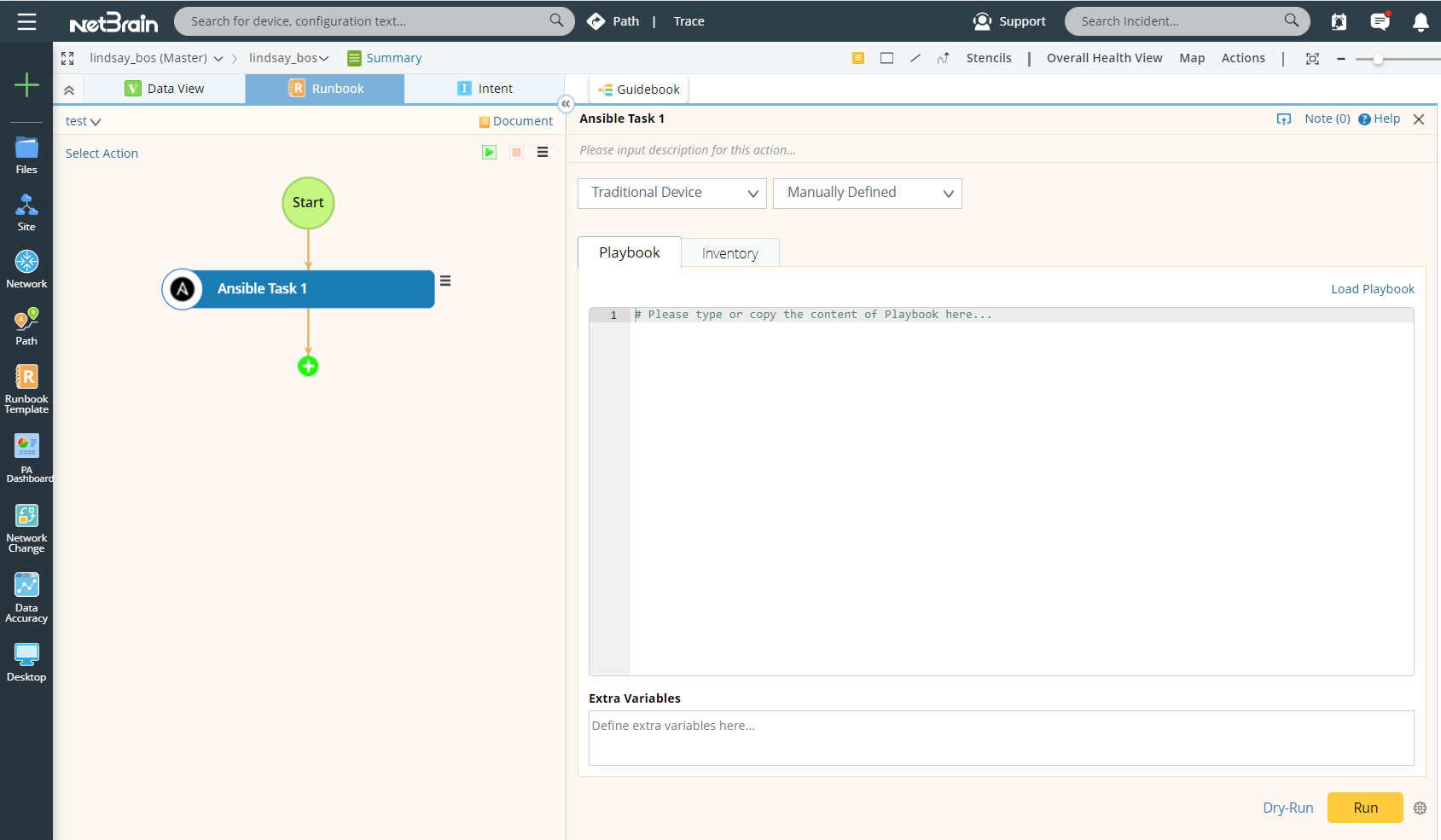Open Path in the left sidebar
Viewport: 1441px width, 840px height.
pyautogui.click(x=26, y=327)
